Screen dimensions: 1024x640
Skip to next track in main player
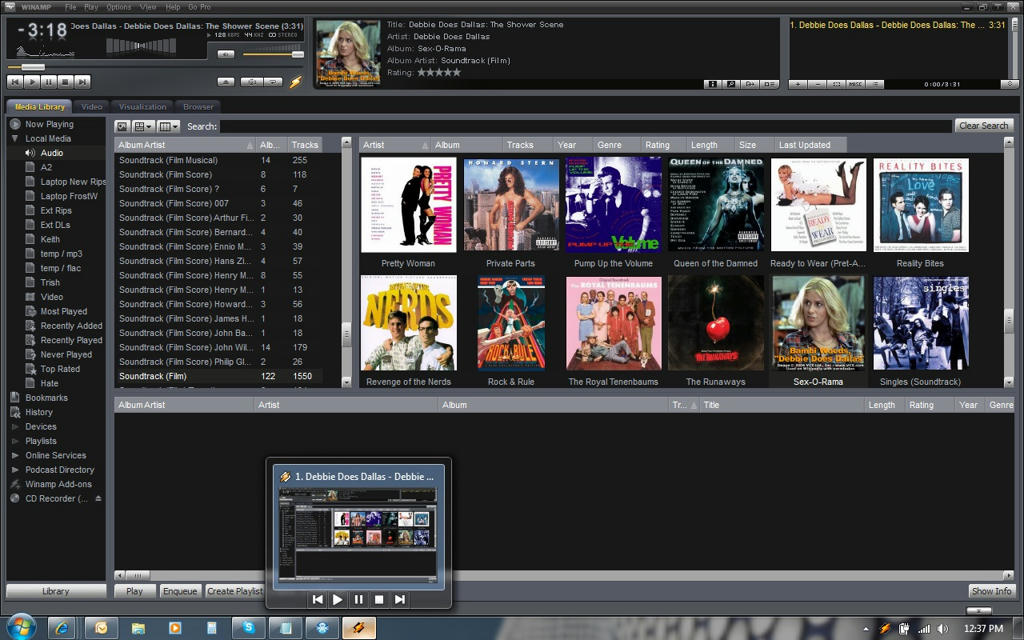pos(82,82)
